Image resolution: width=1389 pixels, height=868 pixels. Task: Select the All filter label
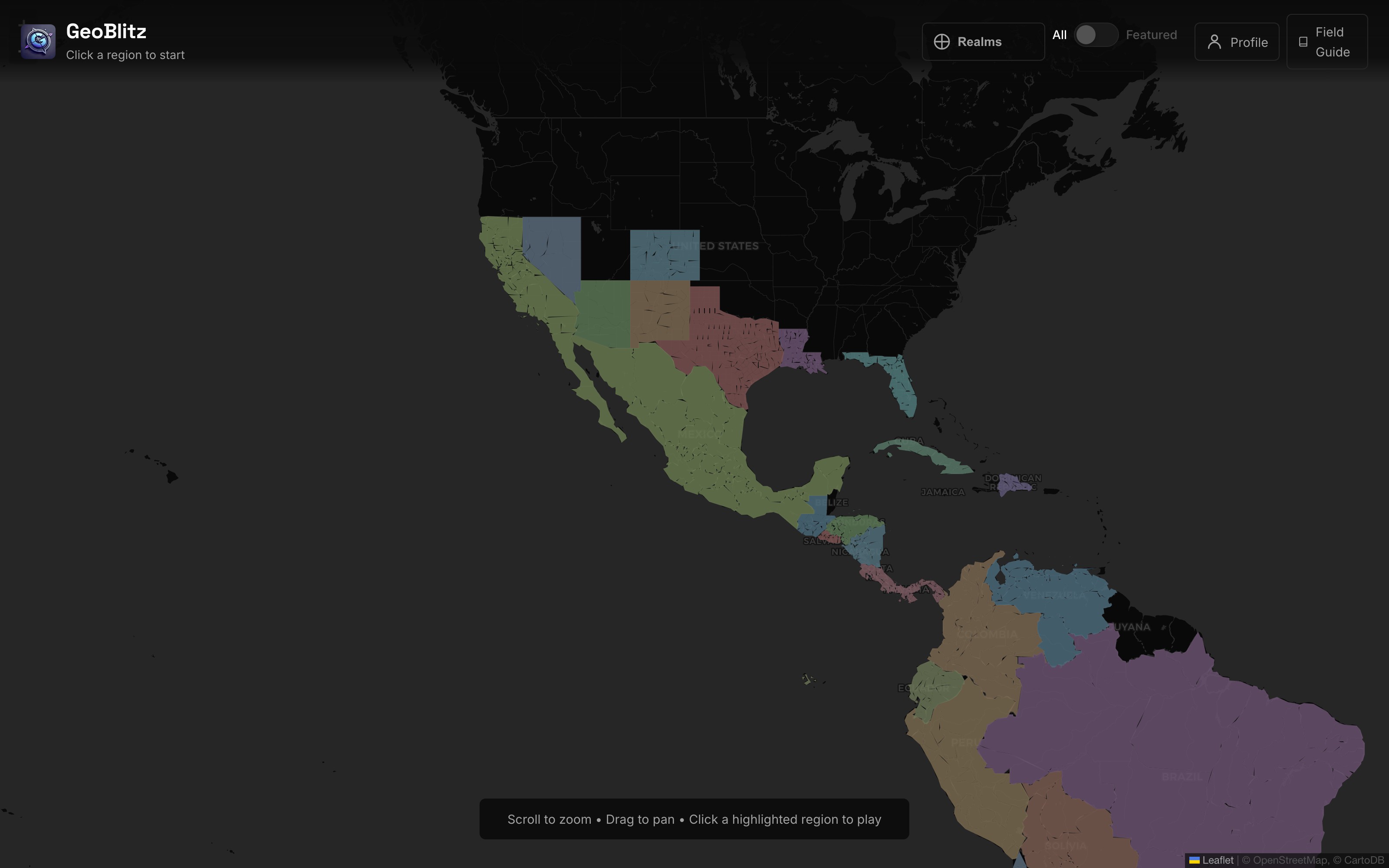(1059, 35)
